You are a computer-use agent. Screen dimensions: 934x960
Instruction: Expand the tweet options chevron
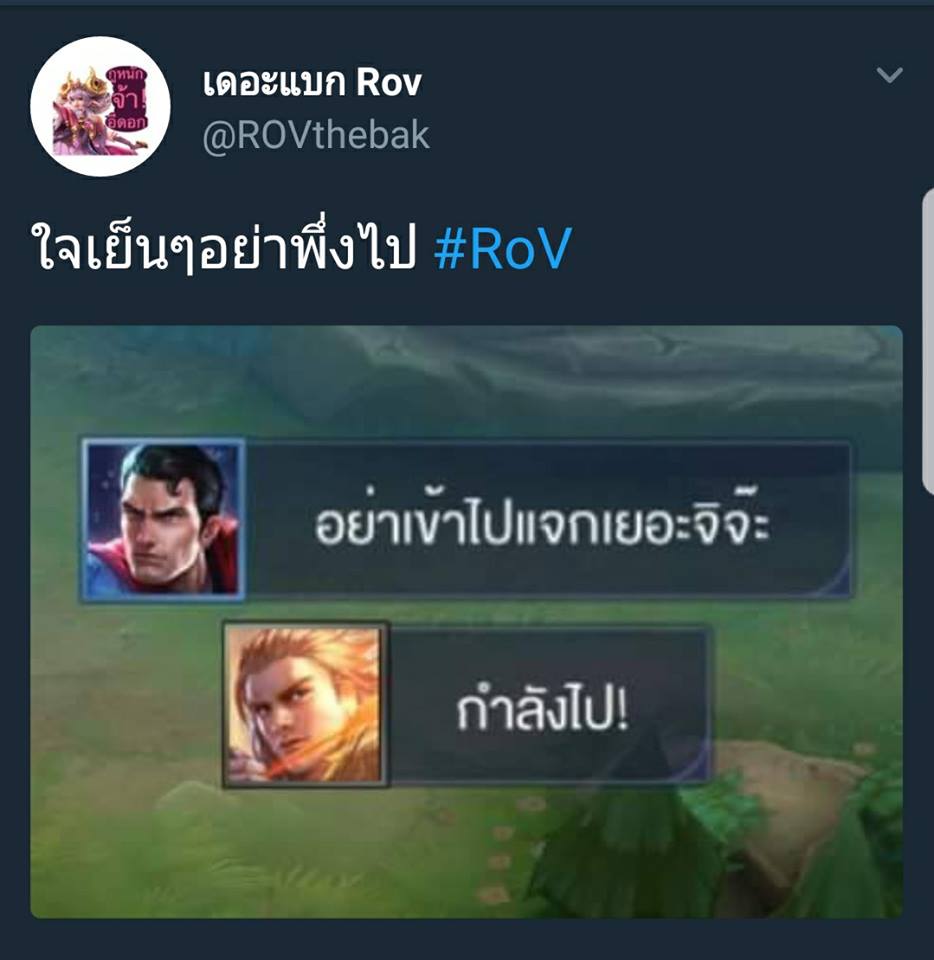[889, 75]
